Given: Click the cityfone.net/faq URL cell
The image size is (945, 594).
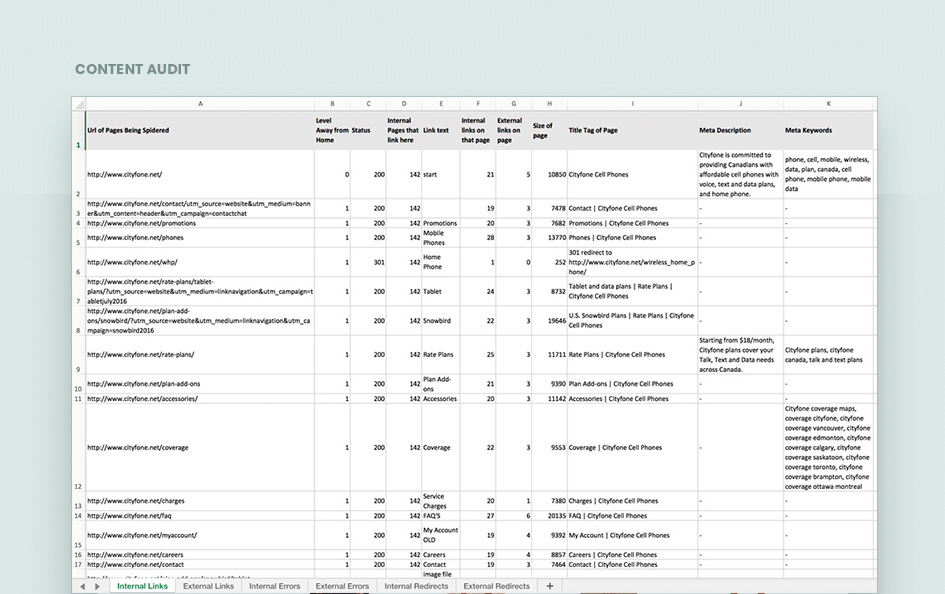Looking at the screenshot, I should [200, 516].
